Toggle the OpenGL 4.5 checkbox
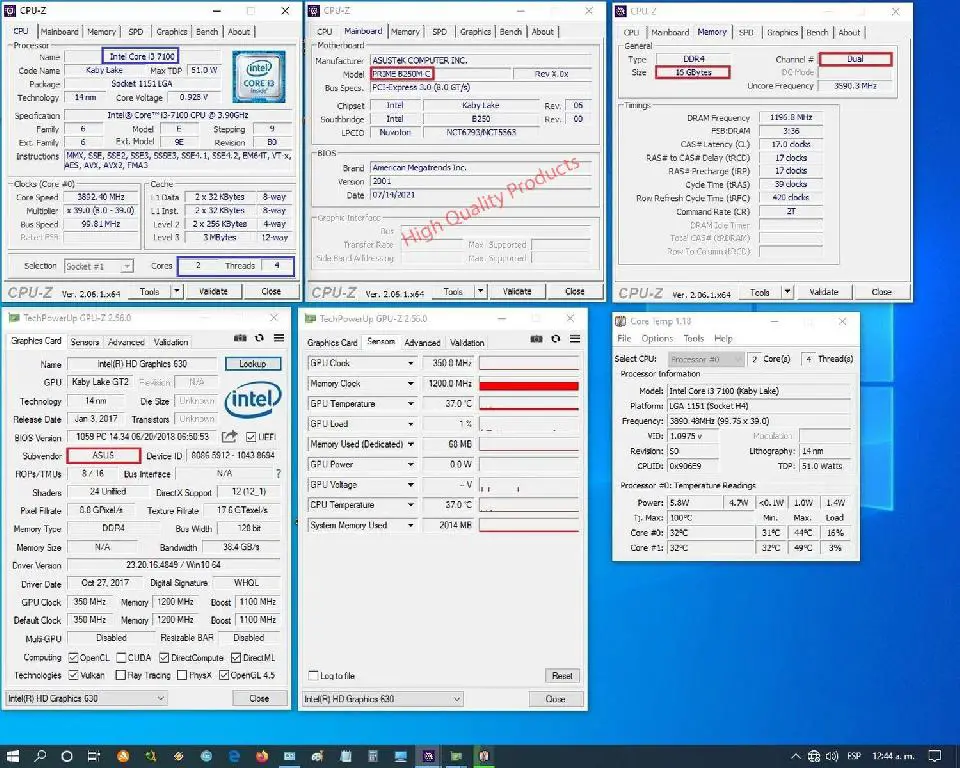 224,675
